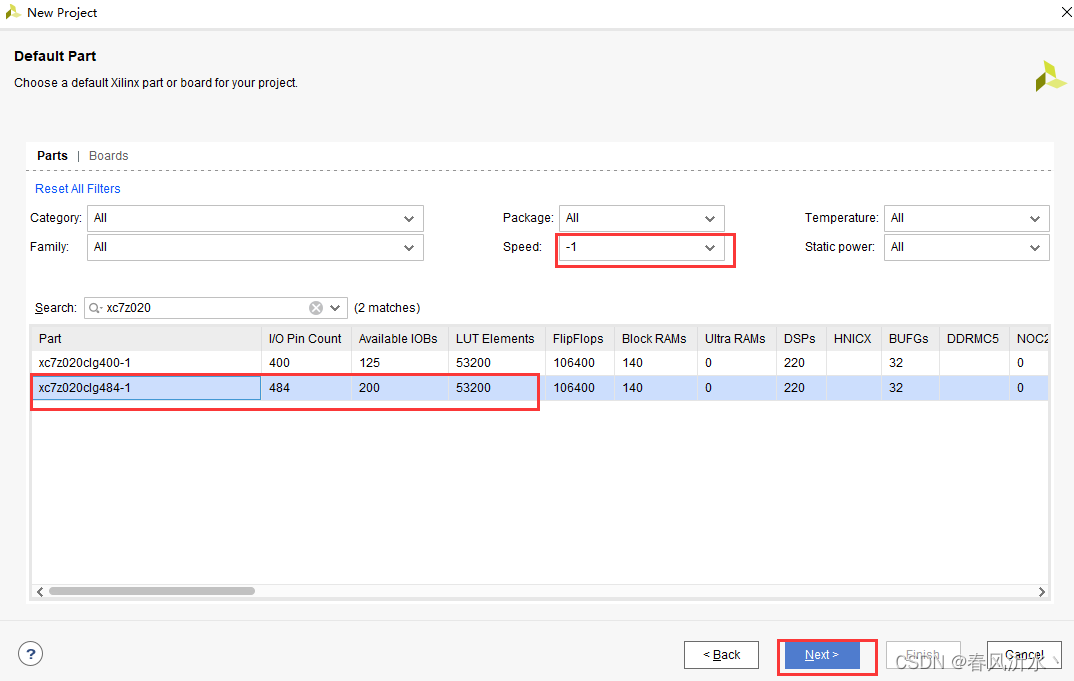The width and height of the screenshot is (1074, 681).
Task: Sort by the BUFGs column header
Action: coord(910,338)
